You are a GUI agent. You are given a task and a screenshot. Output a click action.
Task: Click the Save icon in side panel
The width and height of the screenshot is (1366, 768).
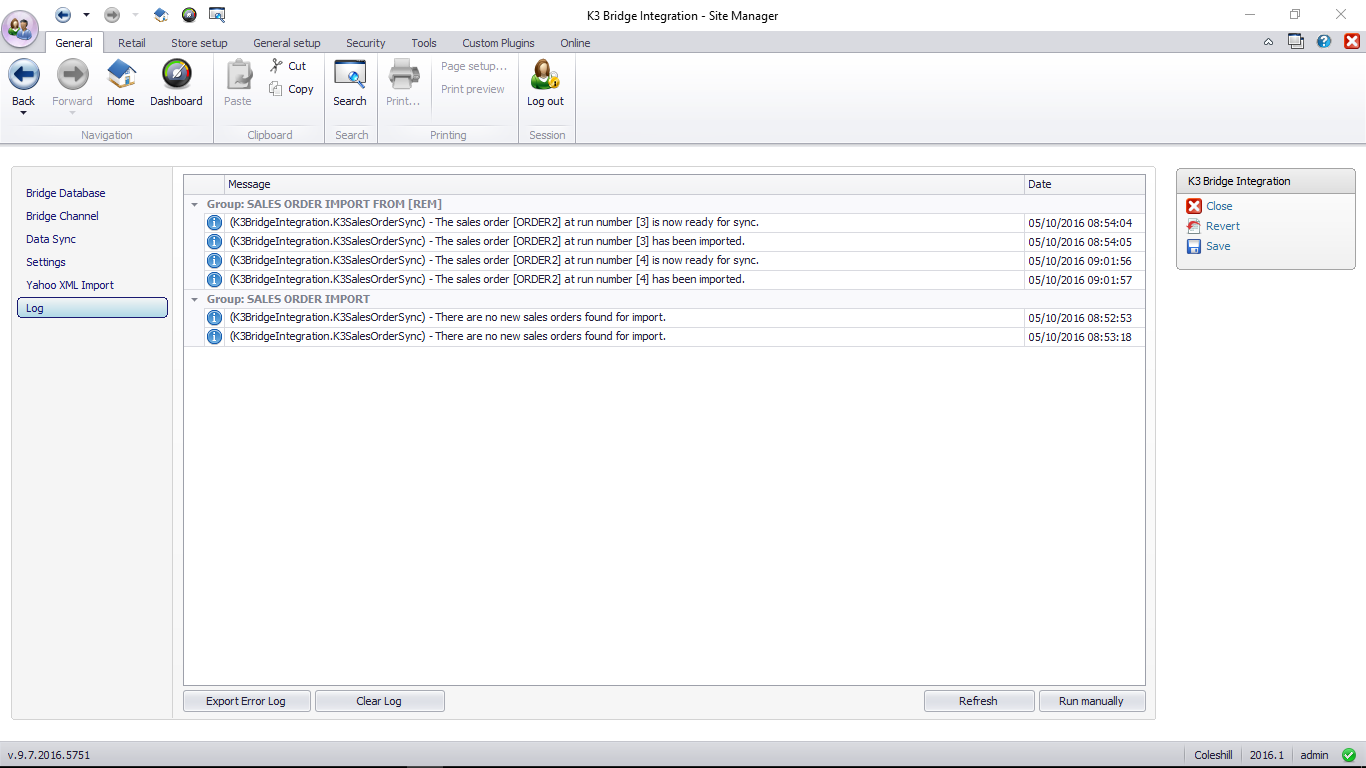pyautogui.click(x=1194, y=246)
